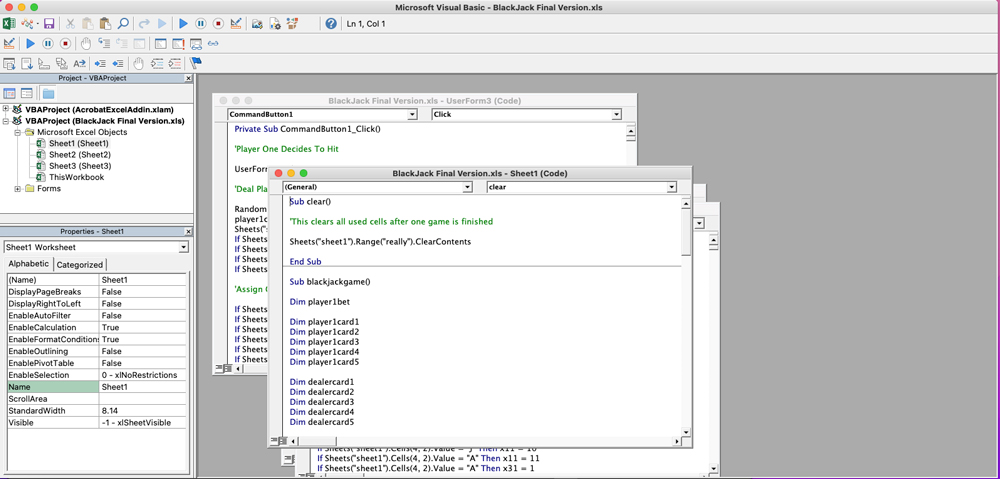This screenshot has height=479, width=1000.
Task: Open the Object Browser icon in toolbar
Action: pyautogui.click(x=290, y=23)
